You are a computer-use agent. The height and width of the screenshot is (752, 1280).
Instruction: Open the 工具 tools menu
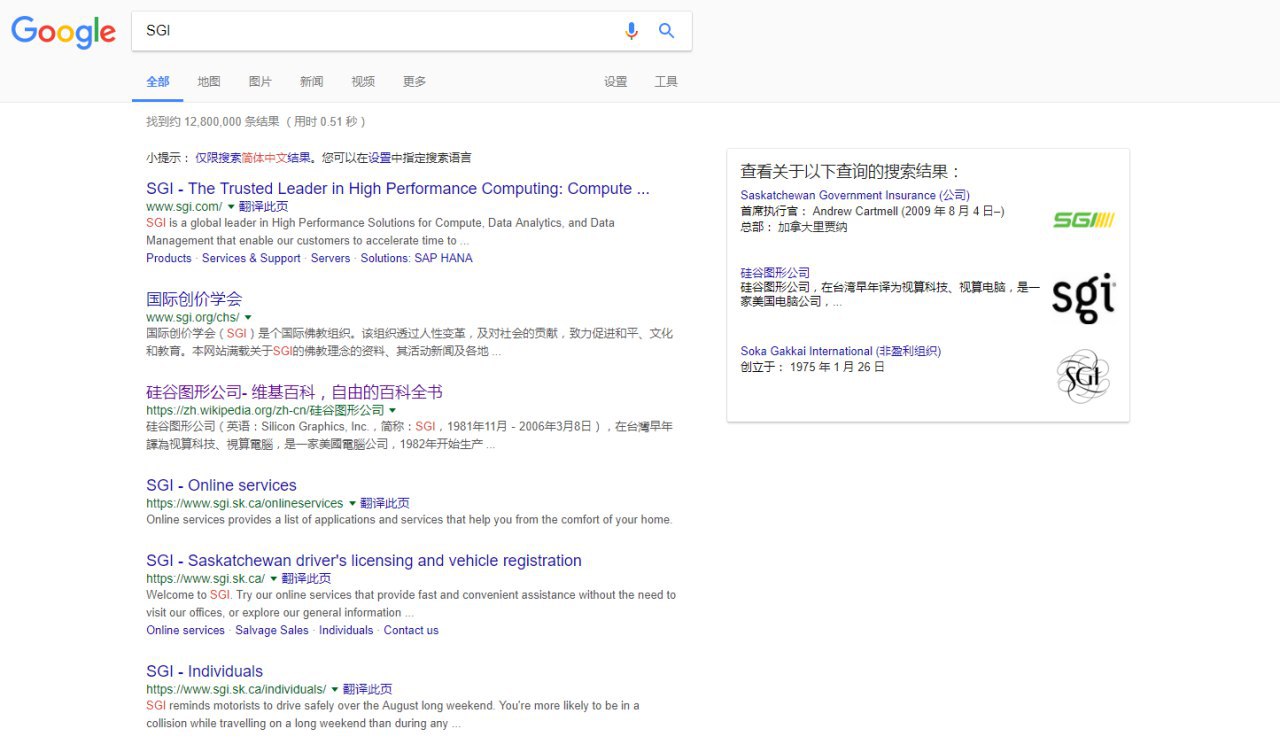click(x=666, y=82)
